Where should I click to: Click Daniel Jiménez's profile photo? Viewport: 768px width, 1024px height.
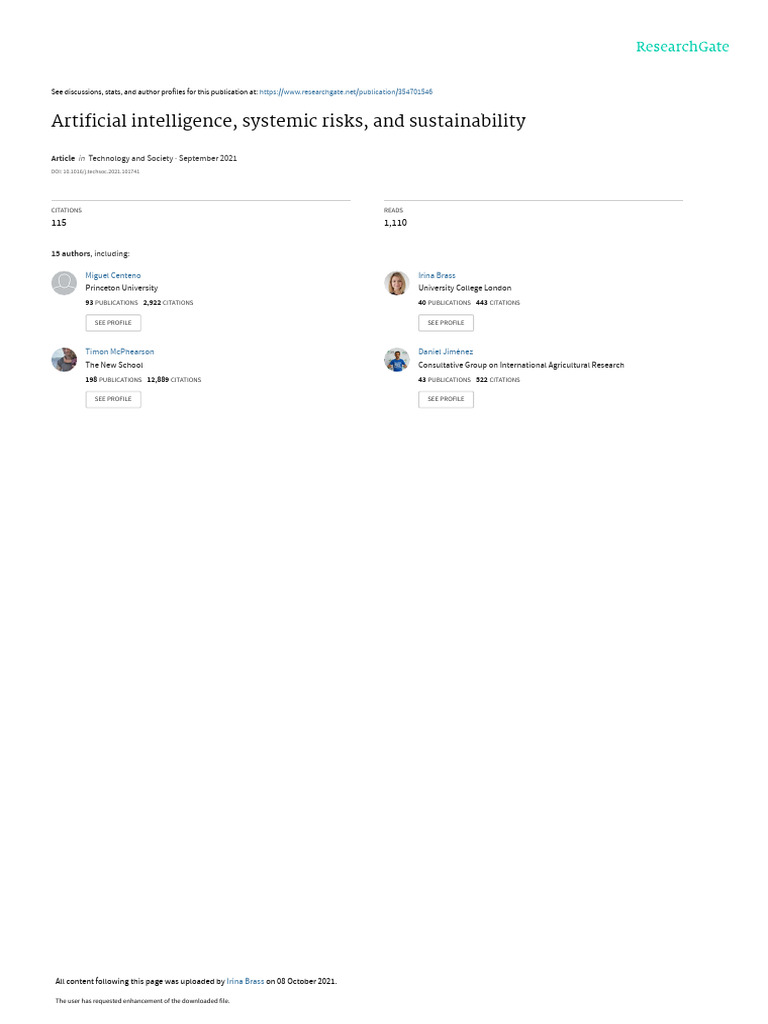click(x=396, y=359)
